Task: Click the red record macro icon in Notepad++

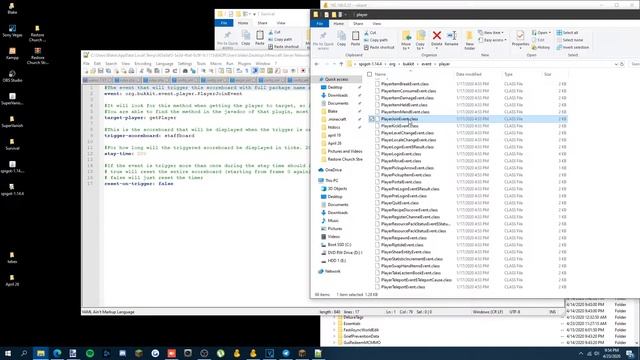Action: tap(303, 71)
